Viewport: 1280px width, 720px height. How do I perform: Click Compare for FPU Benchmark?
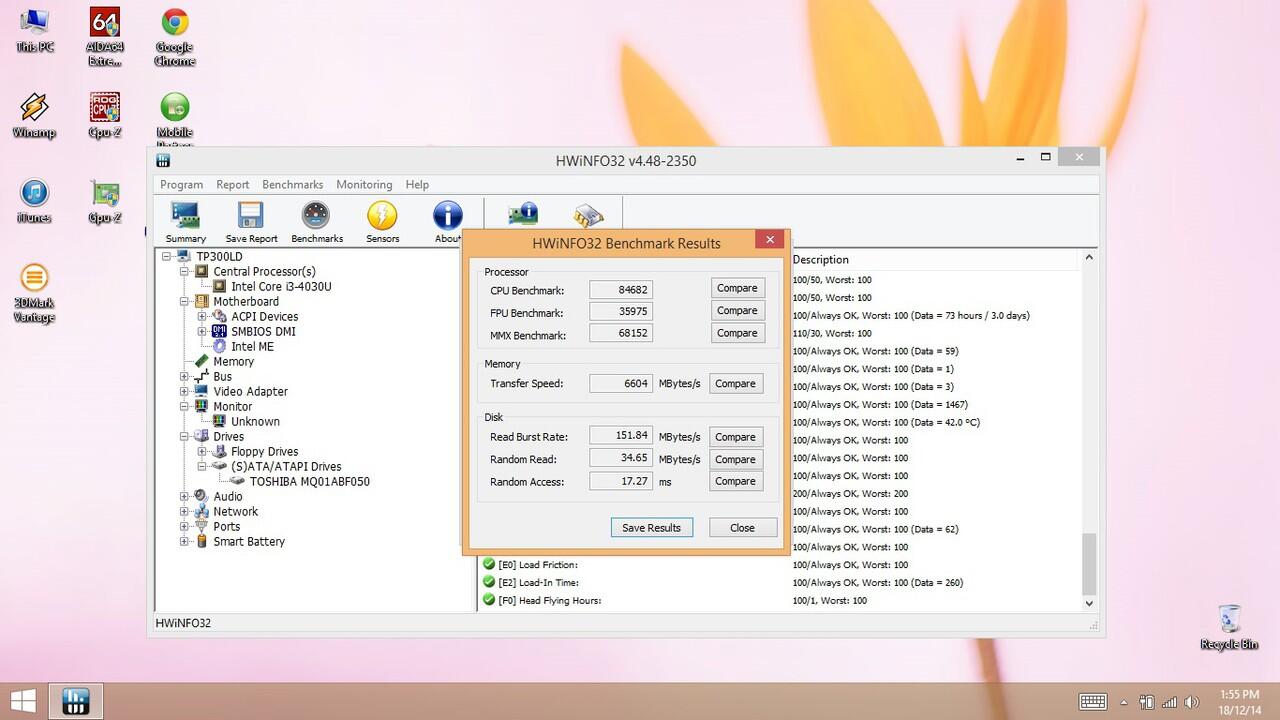[737, 311]
